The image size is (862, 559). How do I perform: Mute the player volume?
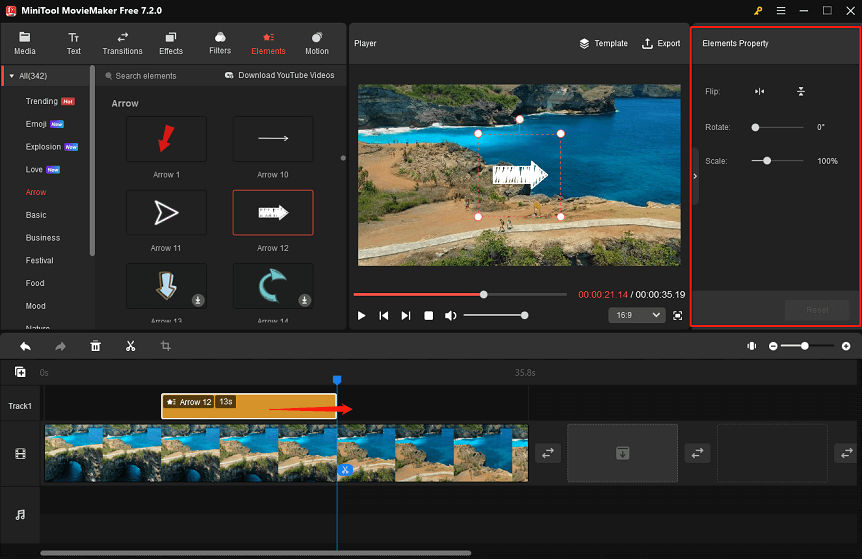tap(450, 316)
